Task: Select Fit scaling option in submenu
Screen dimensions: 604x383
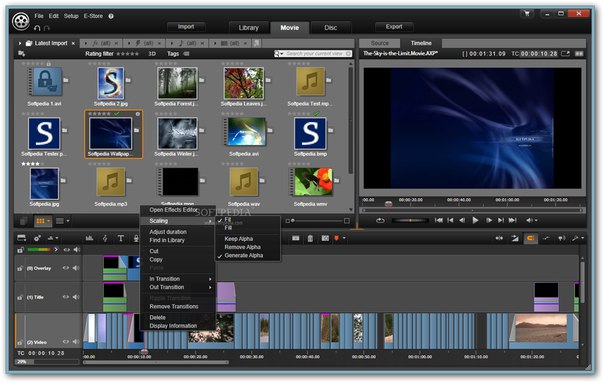Action: 228,219
